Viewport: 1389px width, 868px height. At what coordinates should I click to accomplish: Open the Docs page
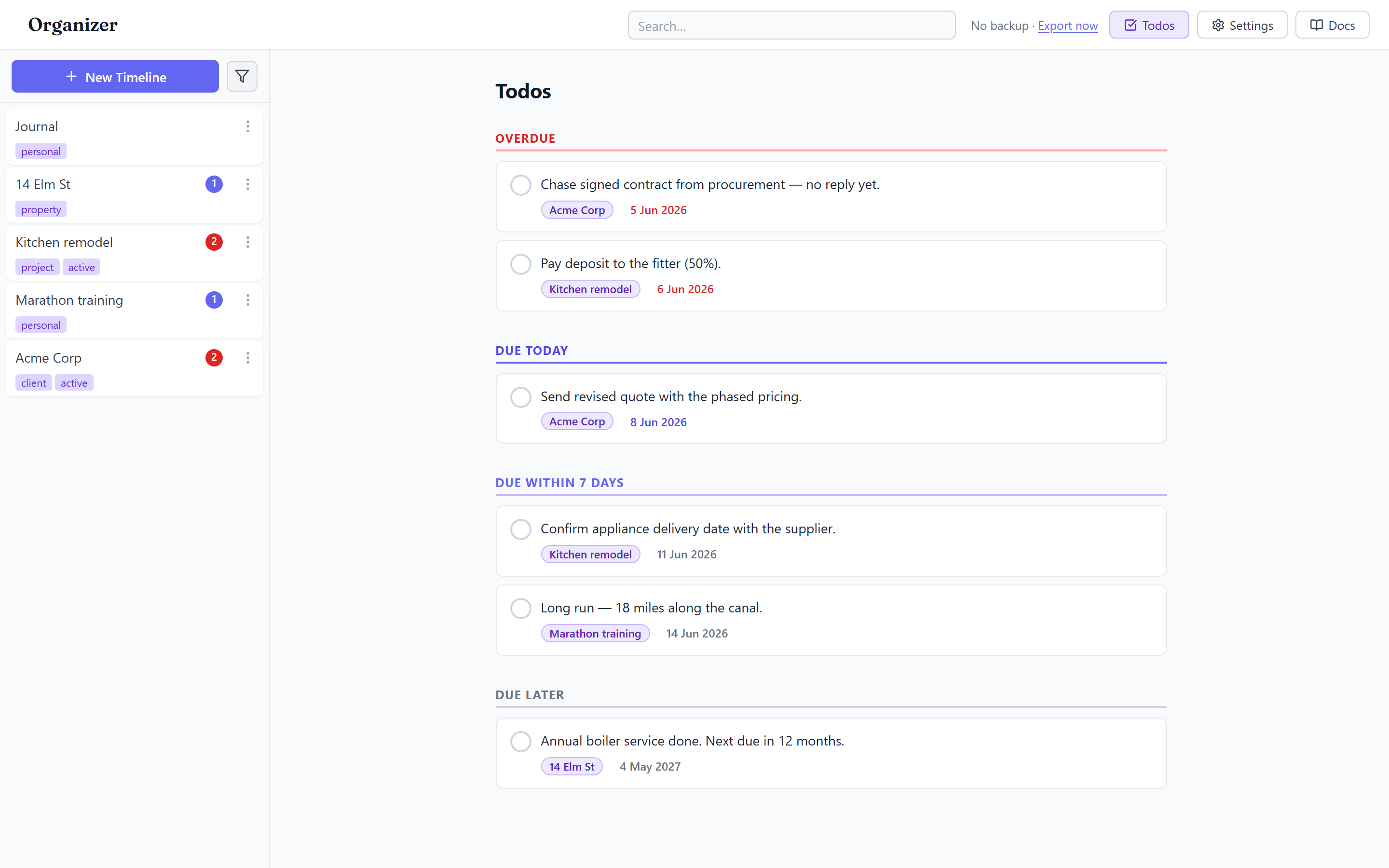coord(1332,25)
